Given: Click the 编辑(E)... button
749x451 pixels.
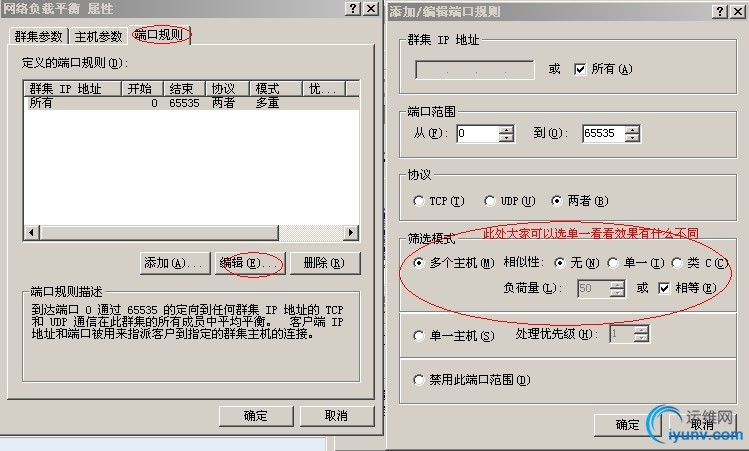Looking at the screenshot, I should coord(250,263).
